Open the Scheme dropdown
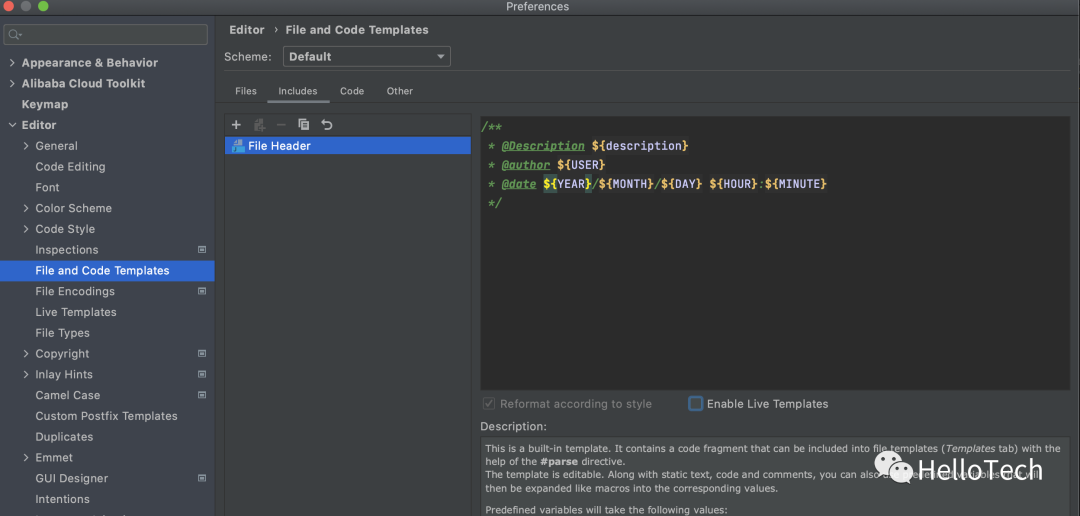This screenshot has height=516, width=1080. coord(366,57)
